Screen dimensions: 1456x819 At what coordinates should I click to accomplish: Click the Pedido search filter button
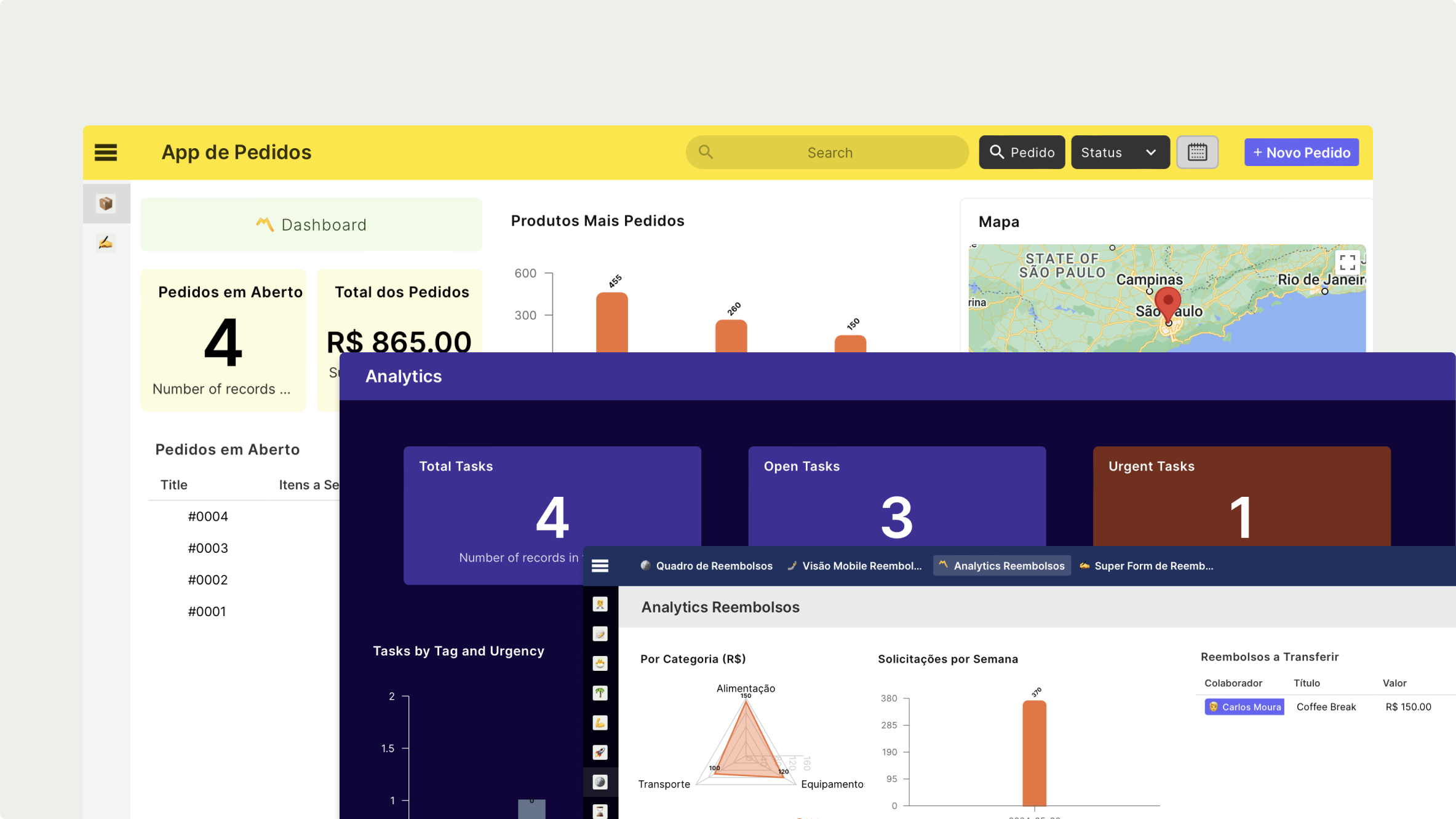1021,152
